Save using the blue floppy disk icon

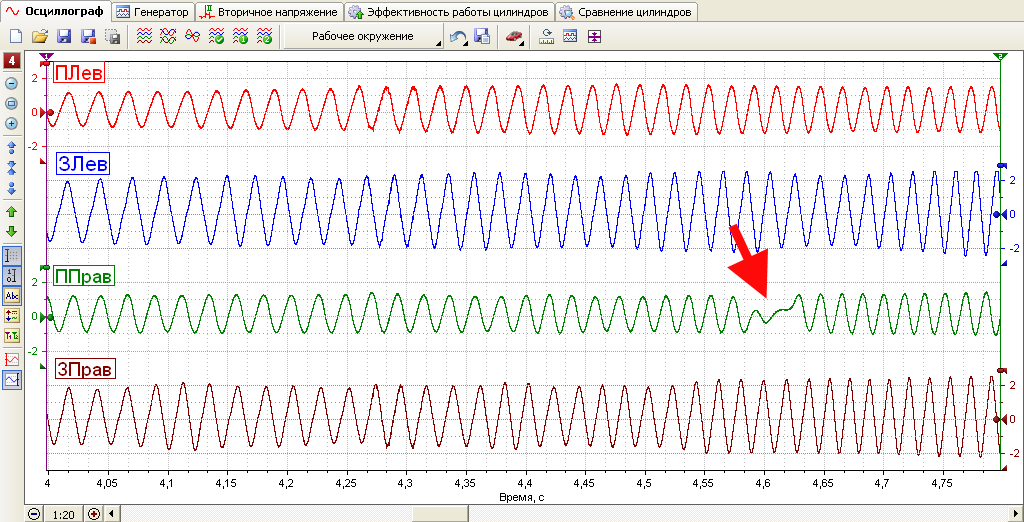[65, 37]
